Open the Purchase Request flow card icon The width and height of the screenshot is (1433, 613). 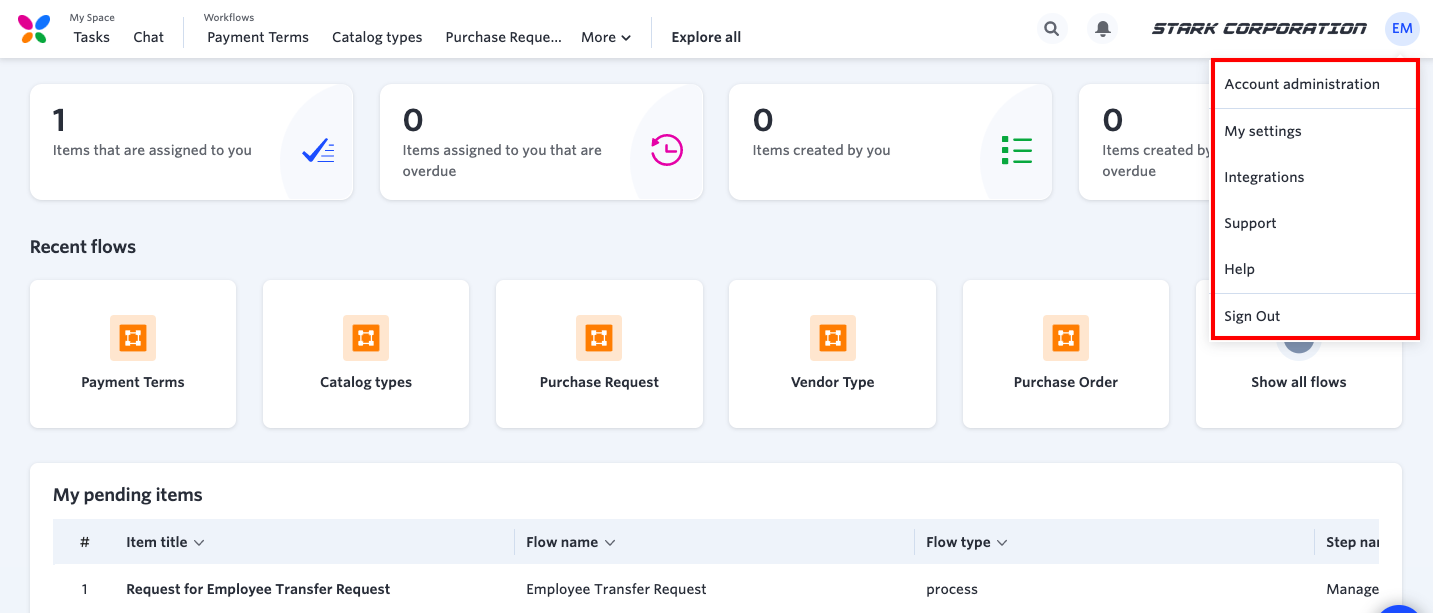[x=599, y=338]
